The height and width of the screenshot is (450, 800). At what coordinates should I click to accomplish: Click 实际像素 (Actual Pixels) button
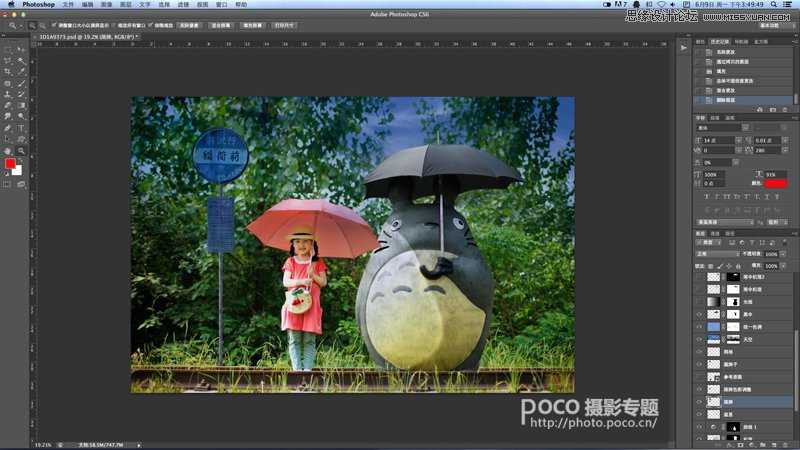(189, 25)
